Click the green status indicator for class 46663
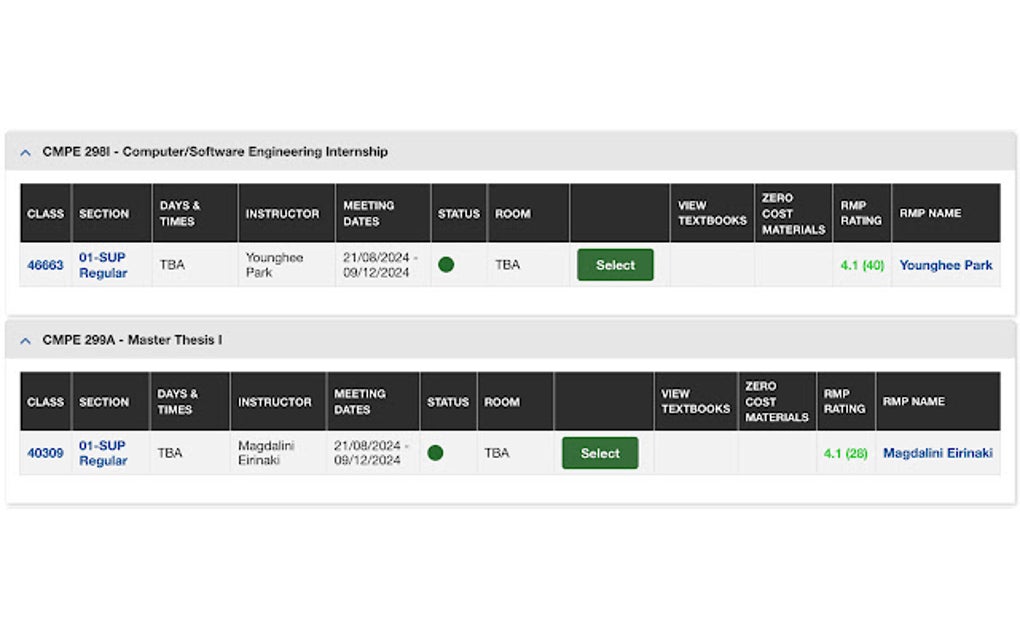 447,265
